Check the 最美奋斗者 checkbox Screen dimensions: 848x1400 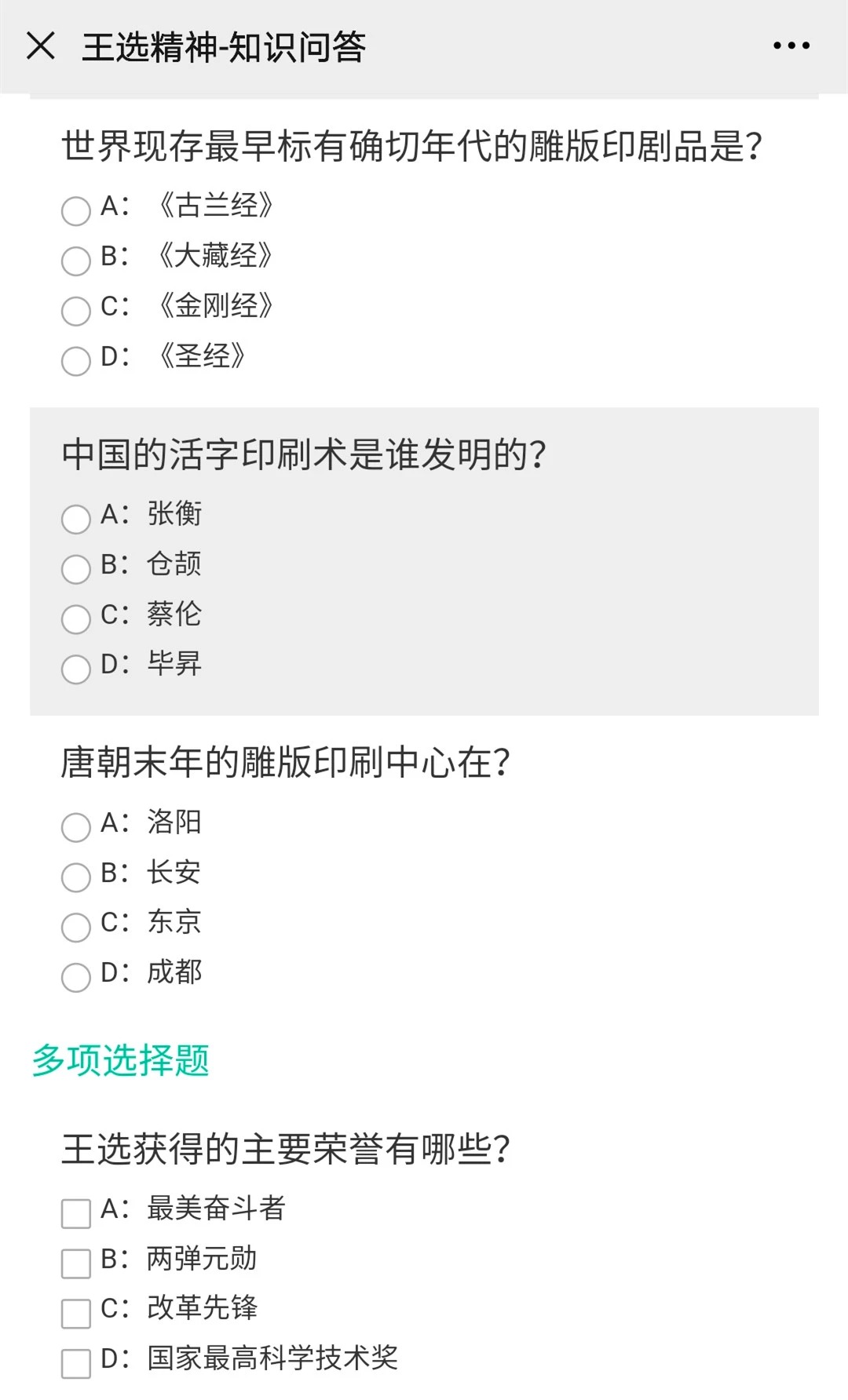click(x=76, y=1213)
